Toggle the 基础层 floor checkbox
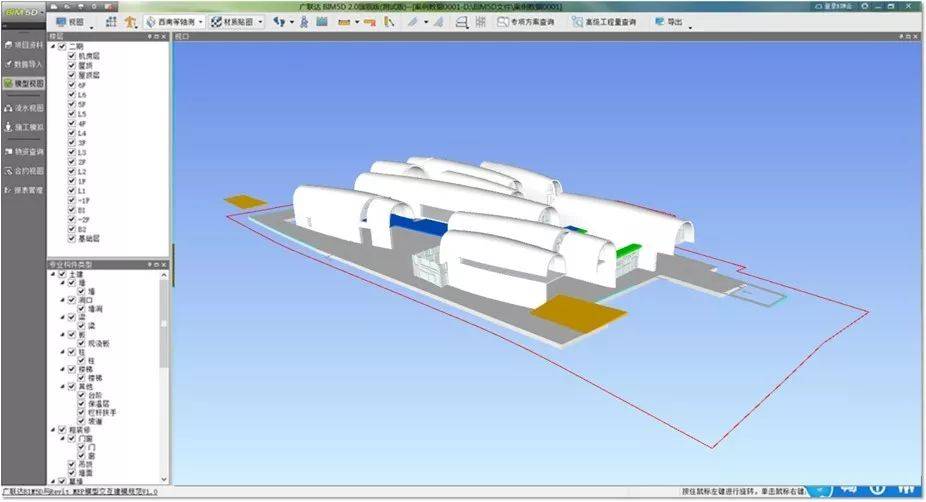 [x=72, y=239]
